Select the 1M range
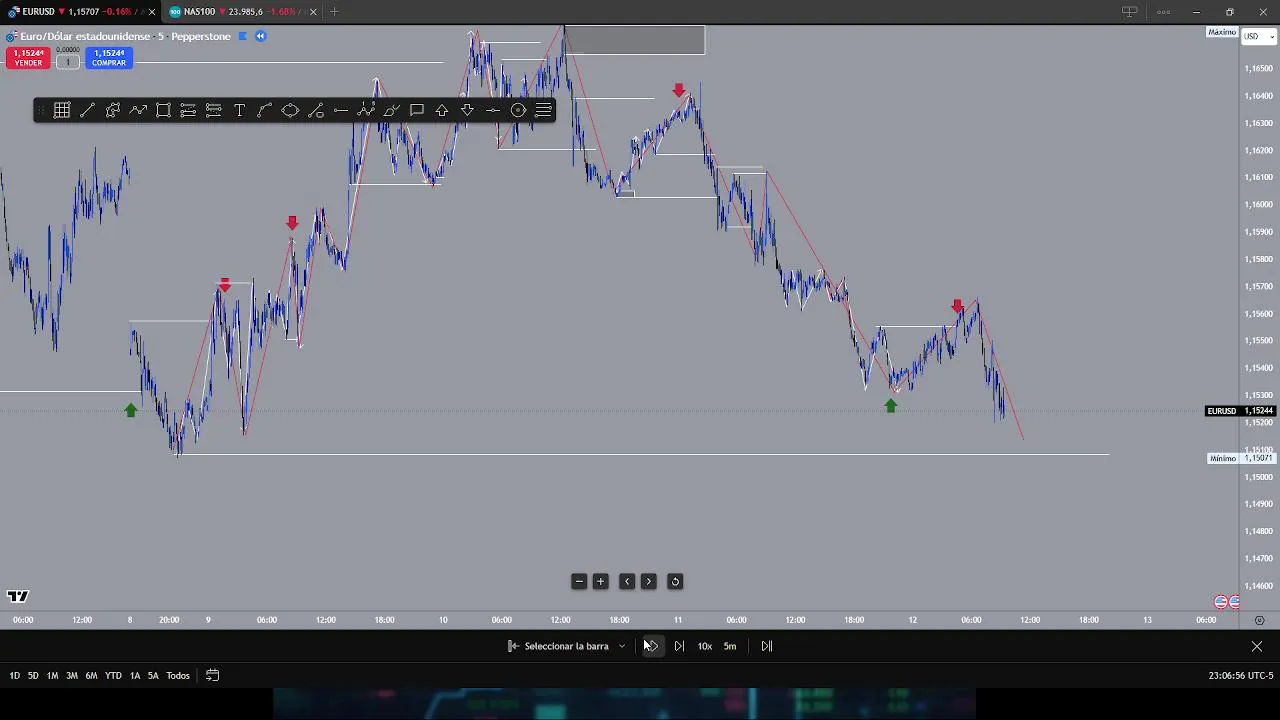1280x720 pixels. pos(52,676)
